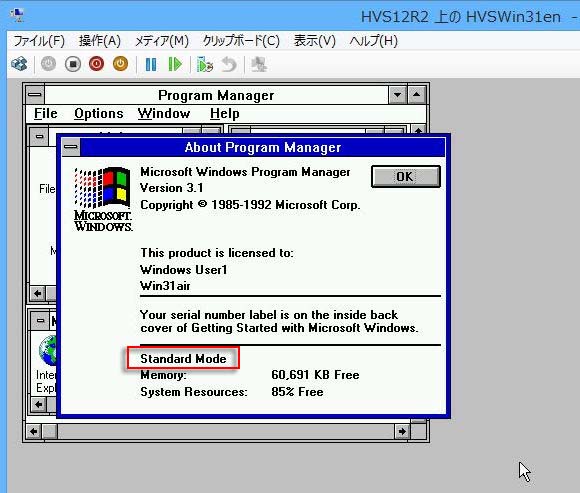
Task: Click OK in About Program Manager
Action: point(406,176)
